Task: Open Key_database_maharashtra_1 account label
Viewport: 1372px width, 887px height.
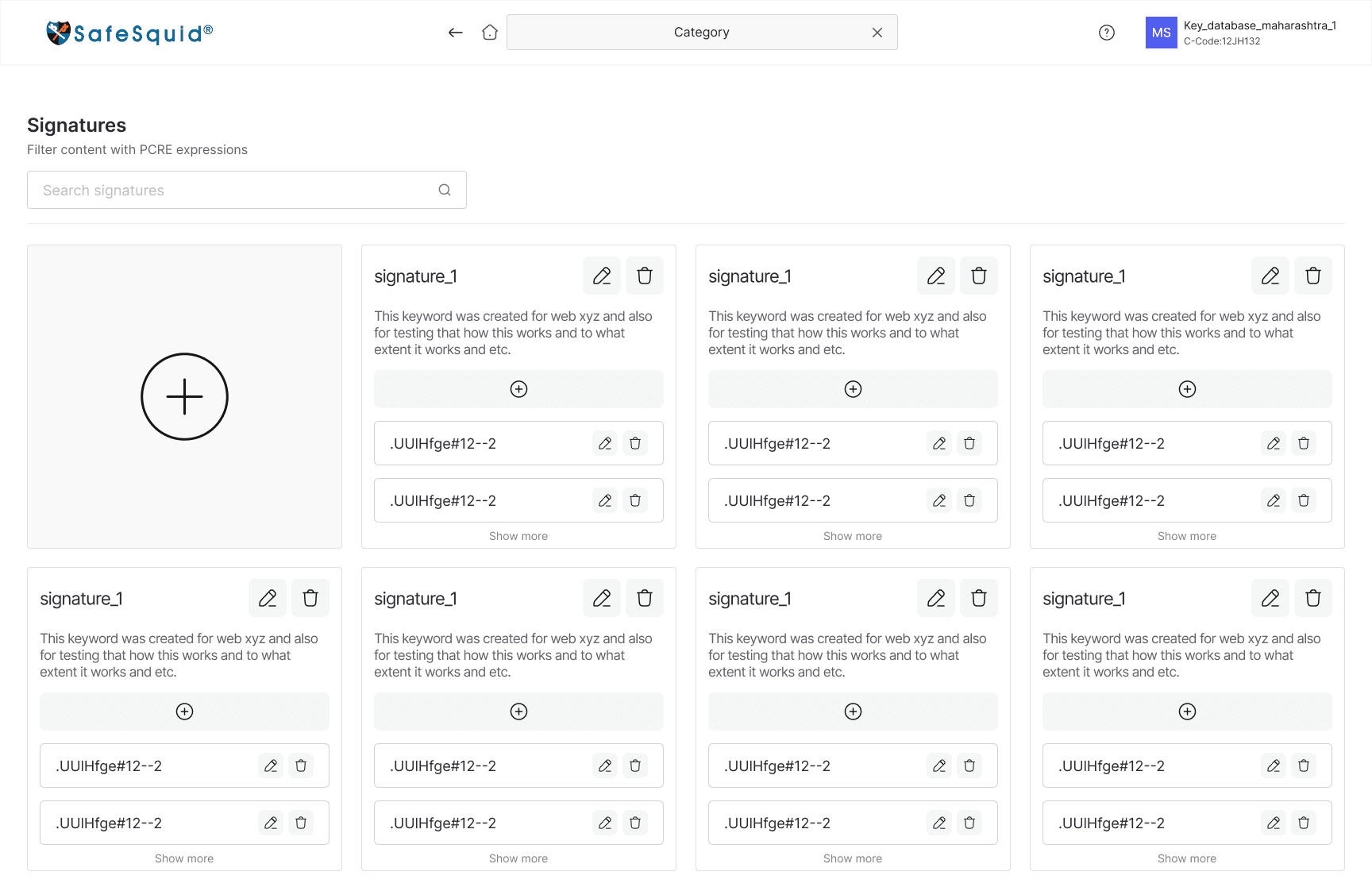Action: 1259,25
